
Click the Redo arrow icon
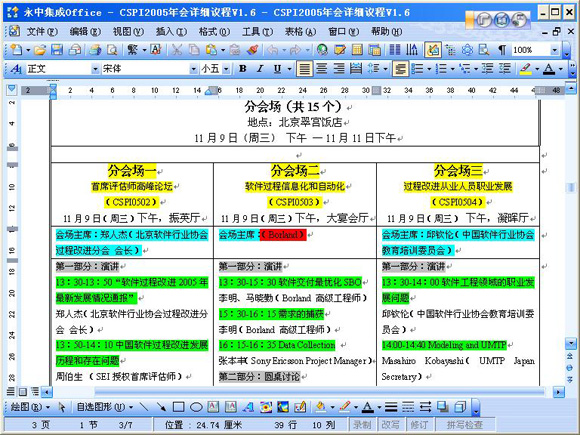[296, 50]
